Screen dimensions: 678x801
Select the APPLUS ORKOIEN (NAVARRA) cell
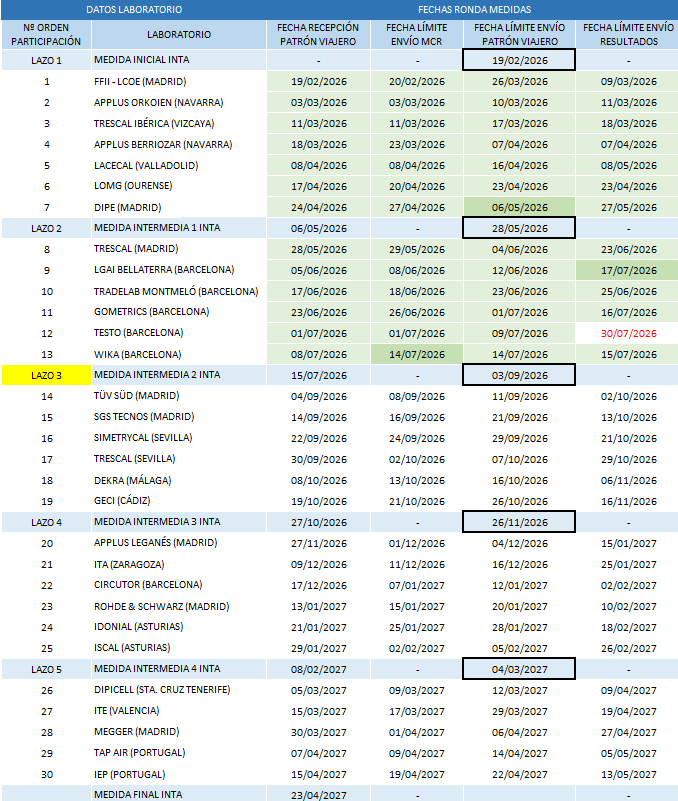pos(179,102)
